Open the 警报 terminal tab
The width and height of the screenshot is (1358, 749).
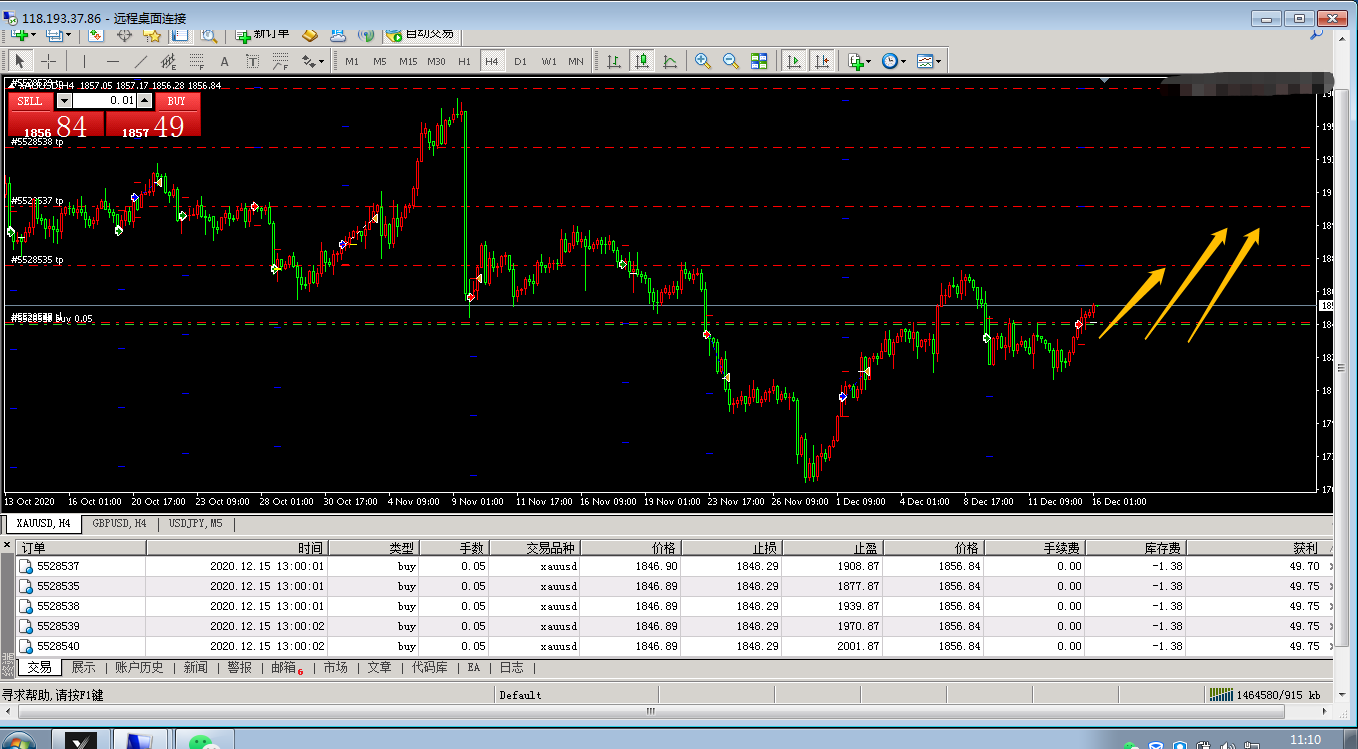239,667
